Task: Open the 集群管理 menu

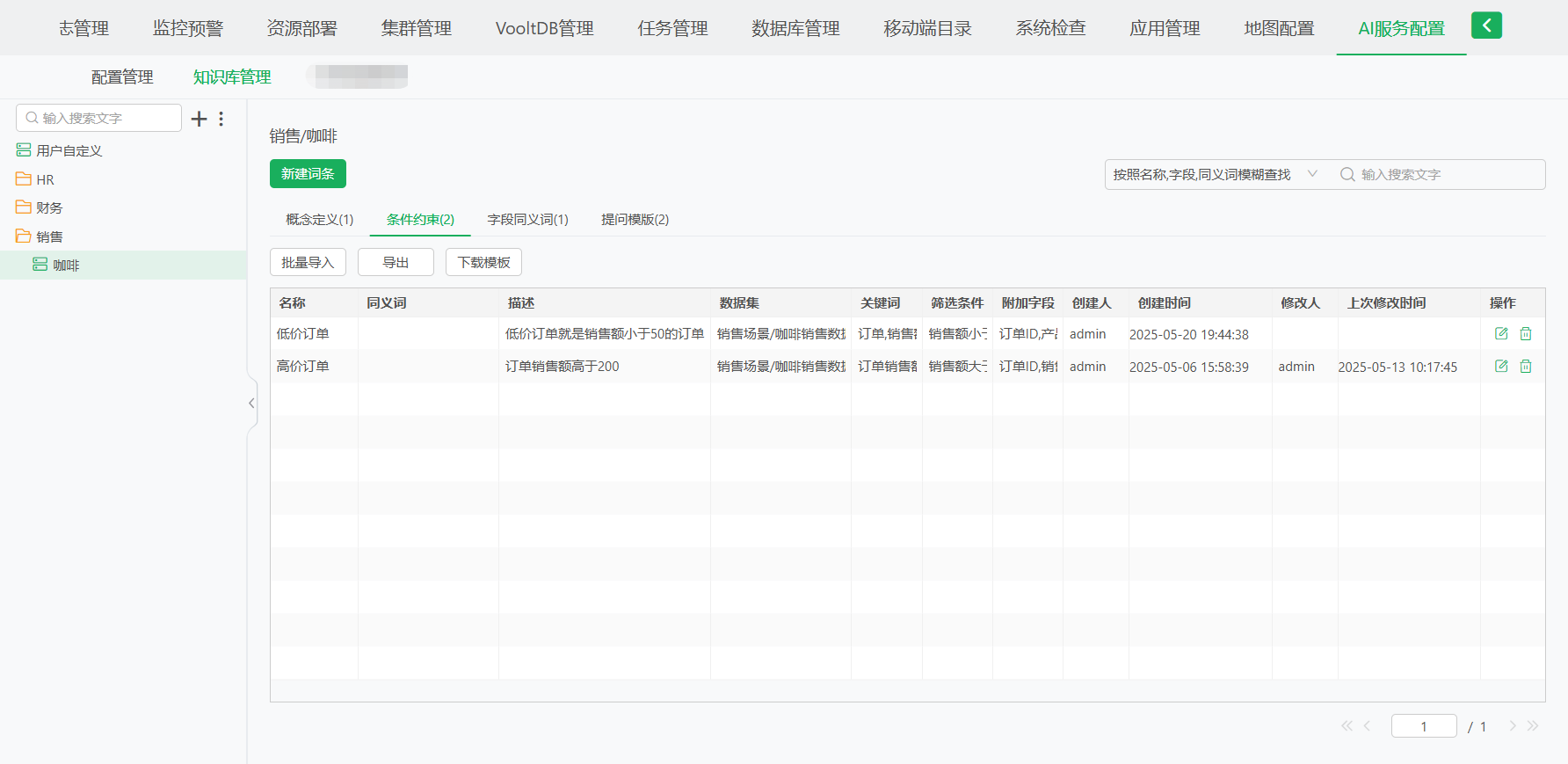Action: [416, 28]
